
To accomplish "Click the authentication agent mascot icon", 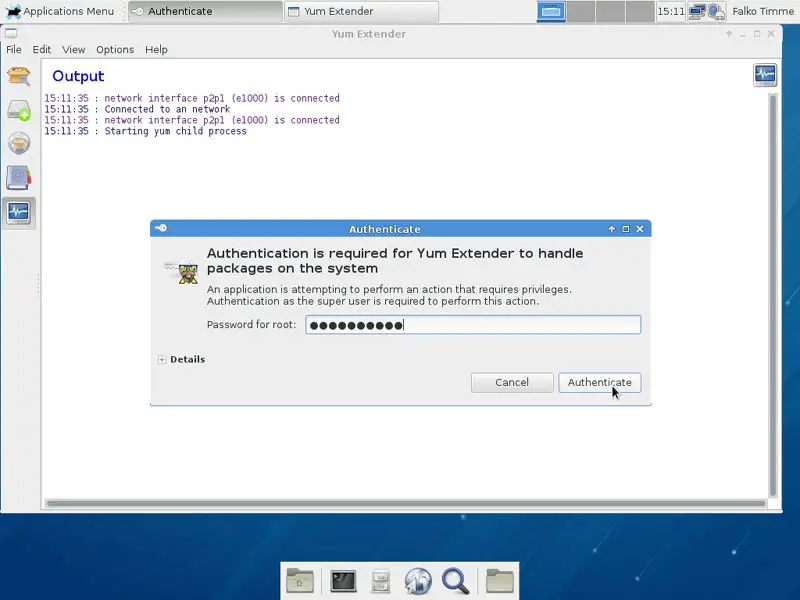I will point(182,271).
